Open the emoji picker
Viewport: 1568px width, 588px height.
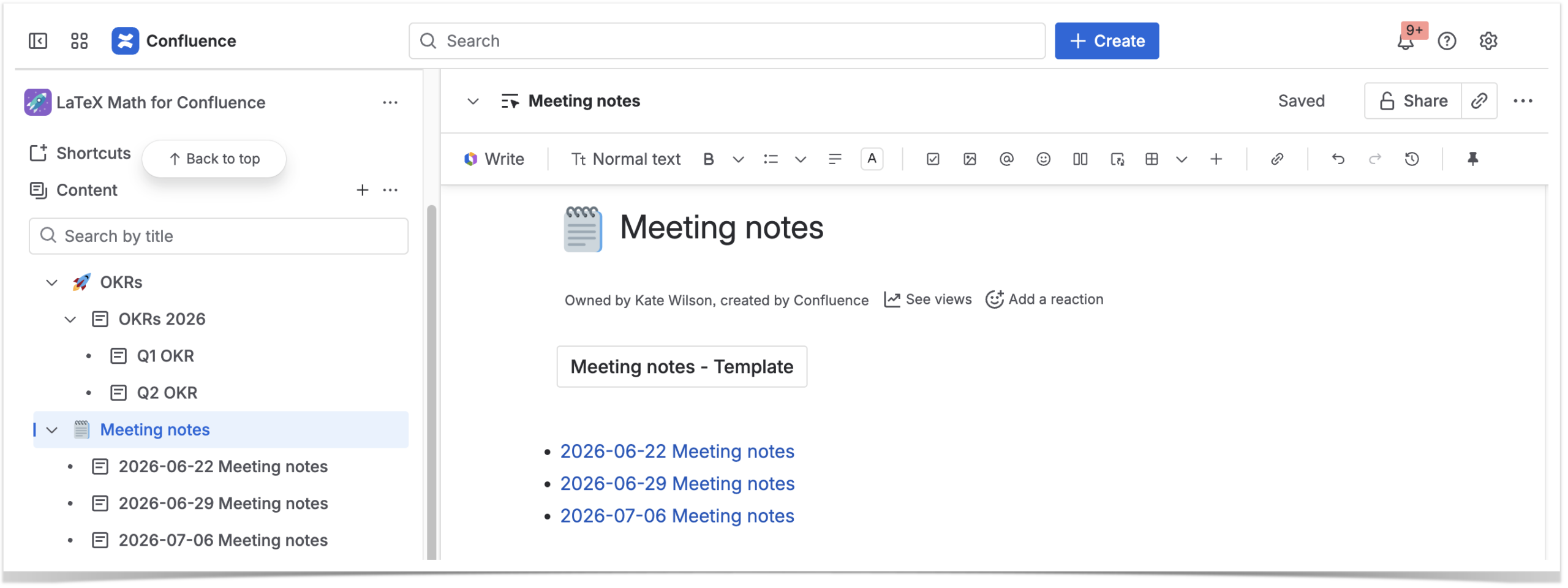point(1043,159)
